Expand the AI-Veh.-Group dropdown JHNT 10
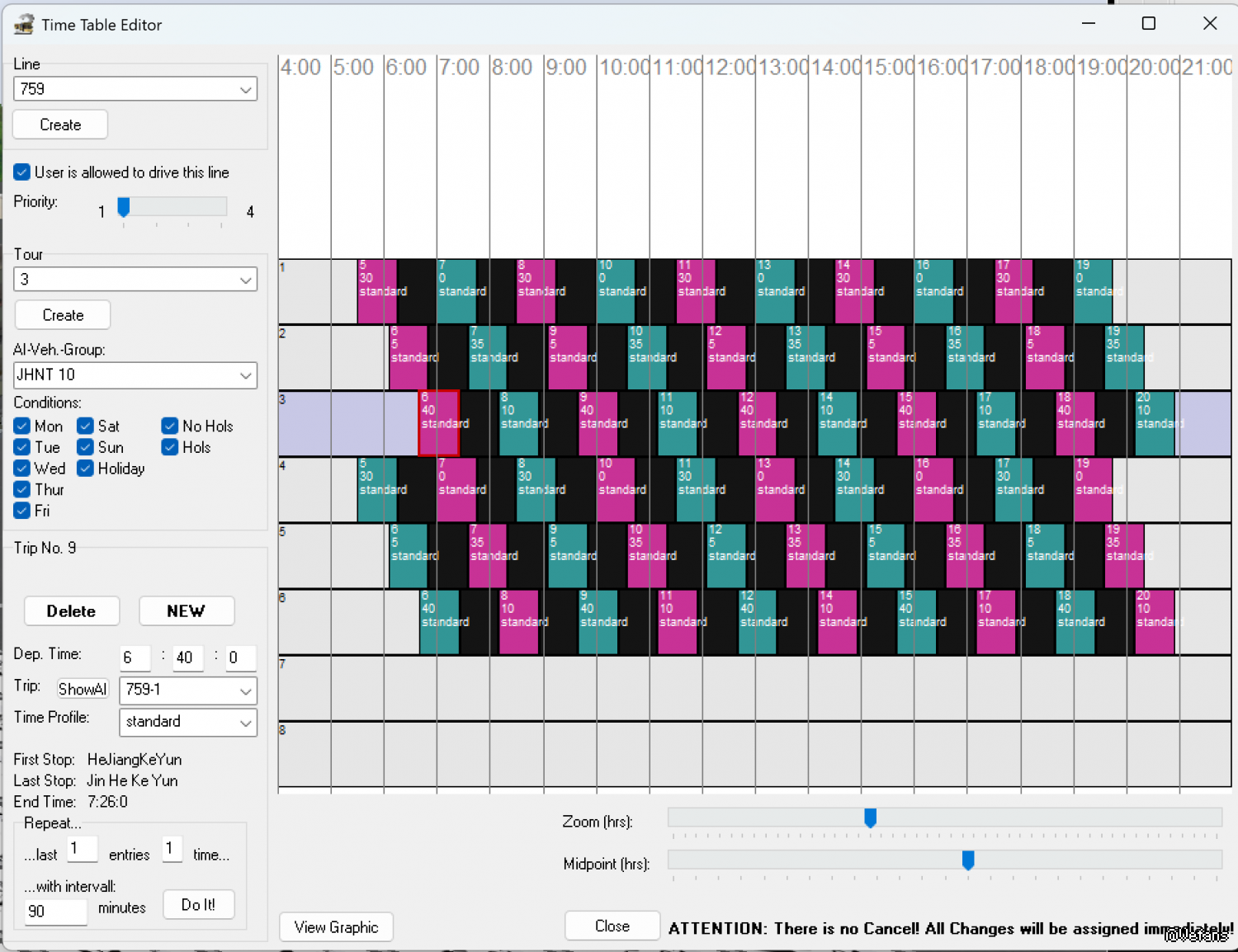This screenshot has width=1238, height=952. (x=135, y=375)
